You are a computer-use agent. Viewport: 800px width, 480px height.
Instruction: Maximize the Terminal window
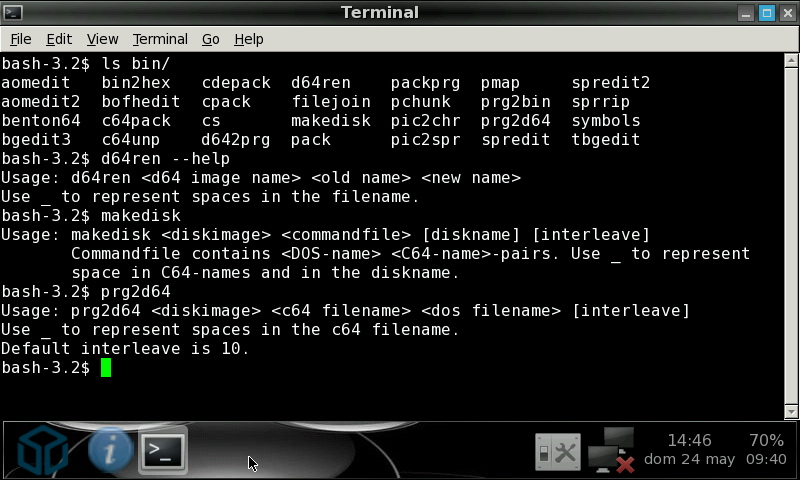pos(766,13)
